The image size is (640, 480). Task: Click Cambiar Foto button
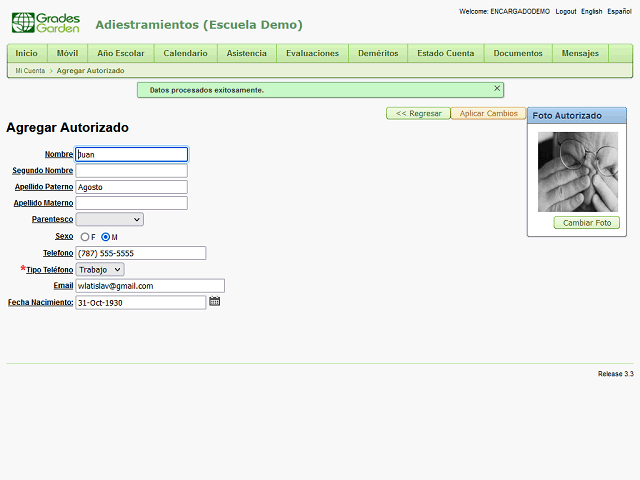point(586,223)
